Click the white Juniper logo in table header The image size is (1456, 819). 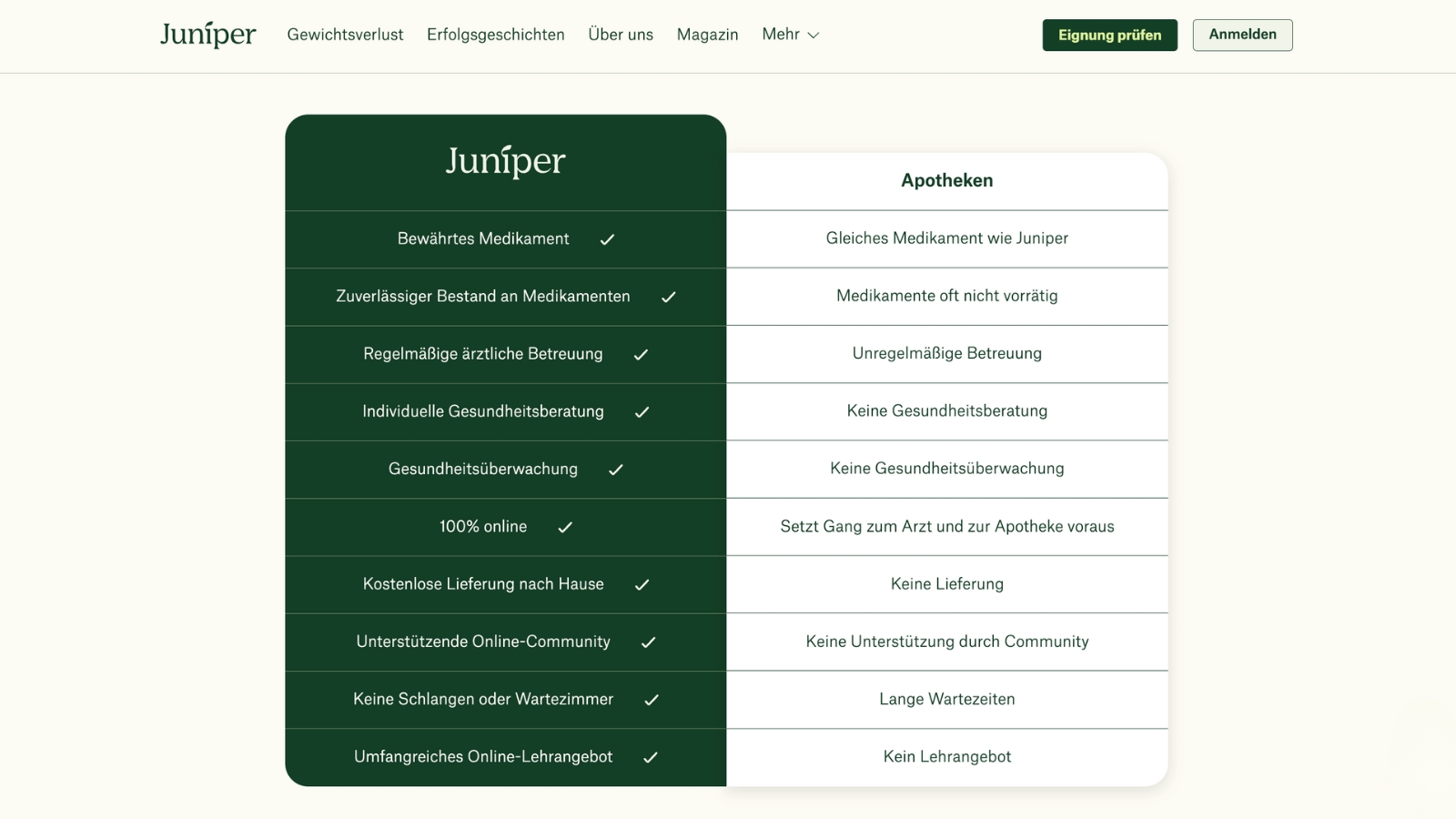pos(505,161)
